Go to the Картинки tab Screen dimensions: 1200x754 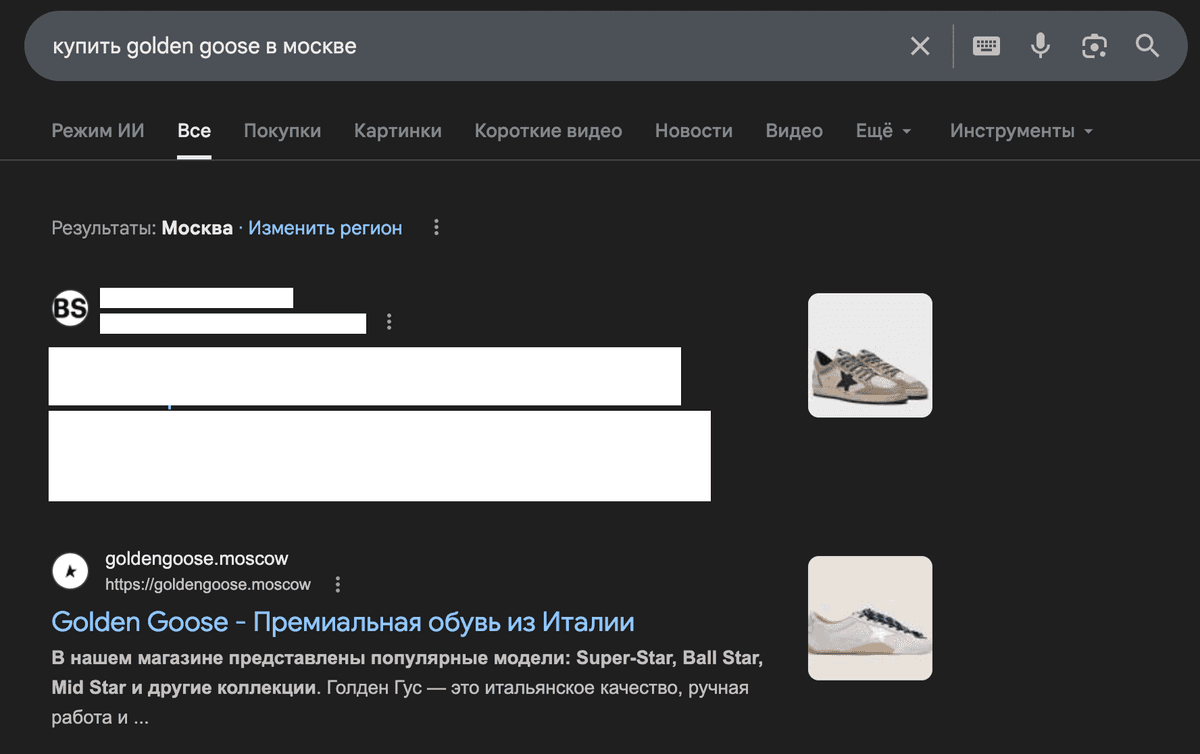pos(398,131)
